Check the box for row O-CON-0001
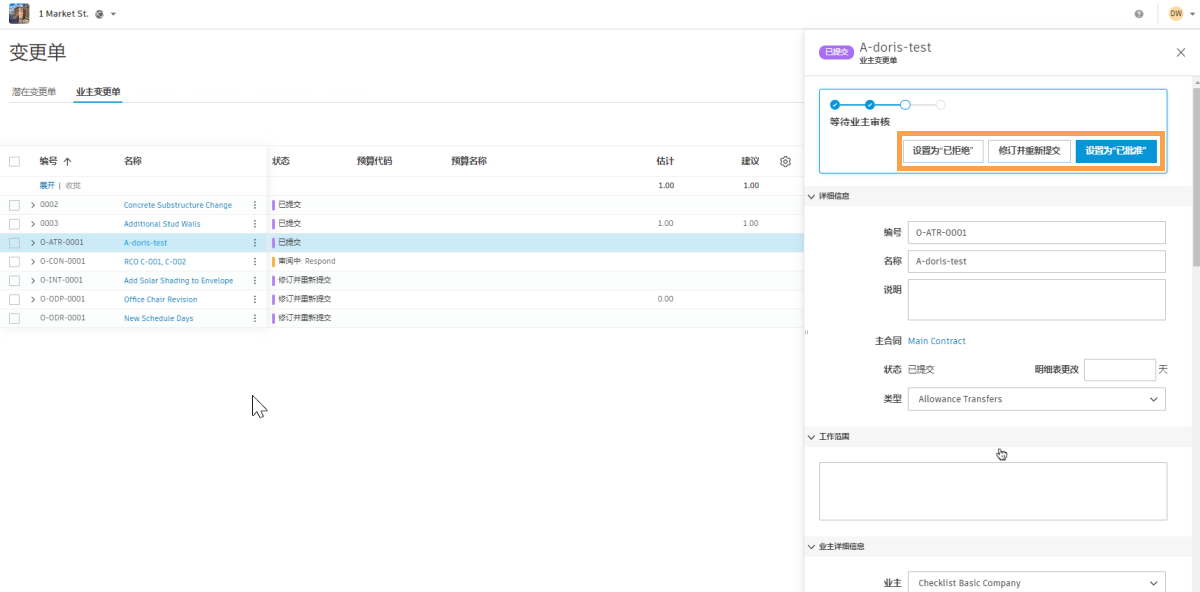The width and height of the screenshot is (1200, 592). coord(14,262)
